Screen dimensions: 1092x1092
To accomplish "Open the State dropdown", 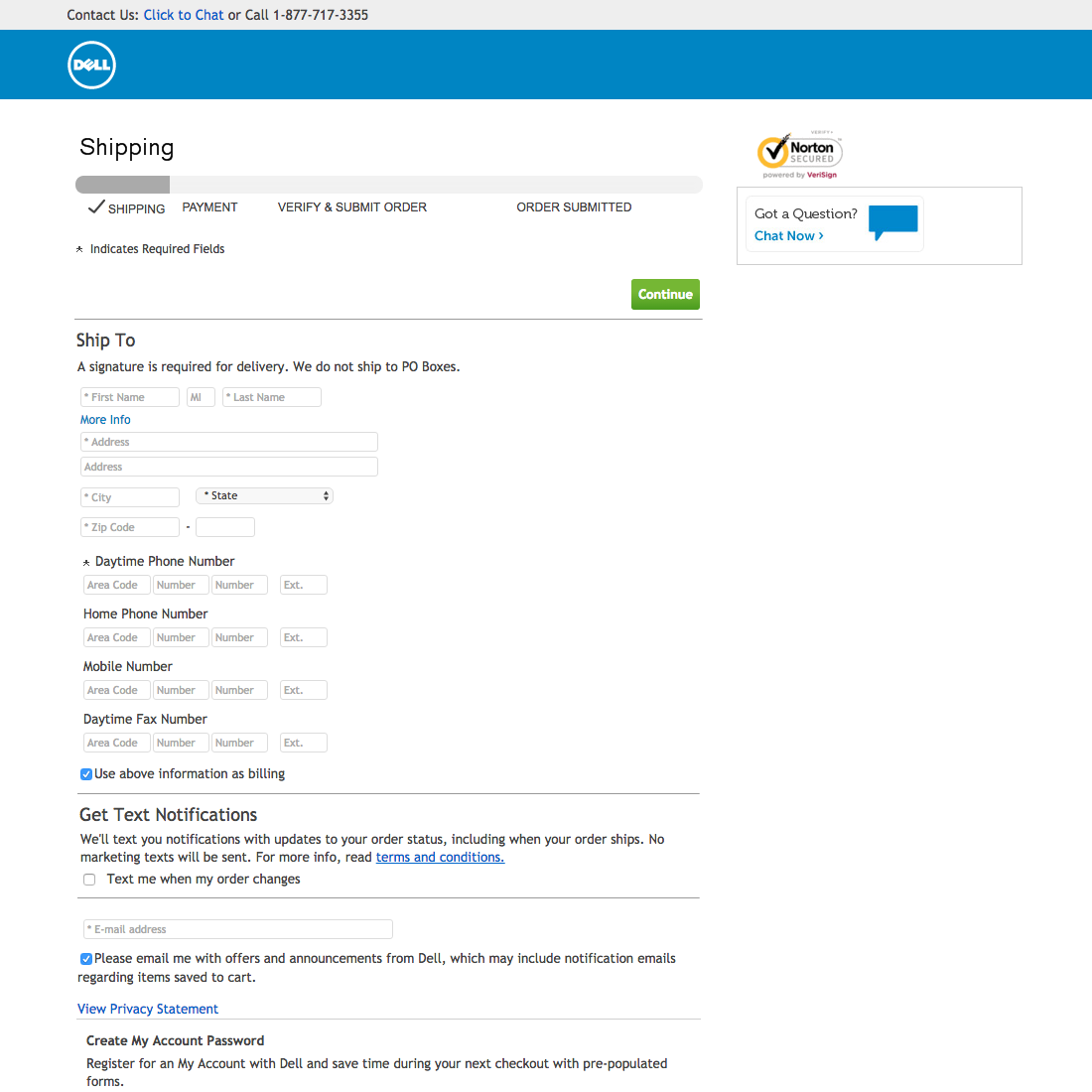I will coord(264,496).
